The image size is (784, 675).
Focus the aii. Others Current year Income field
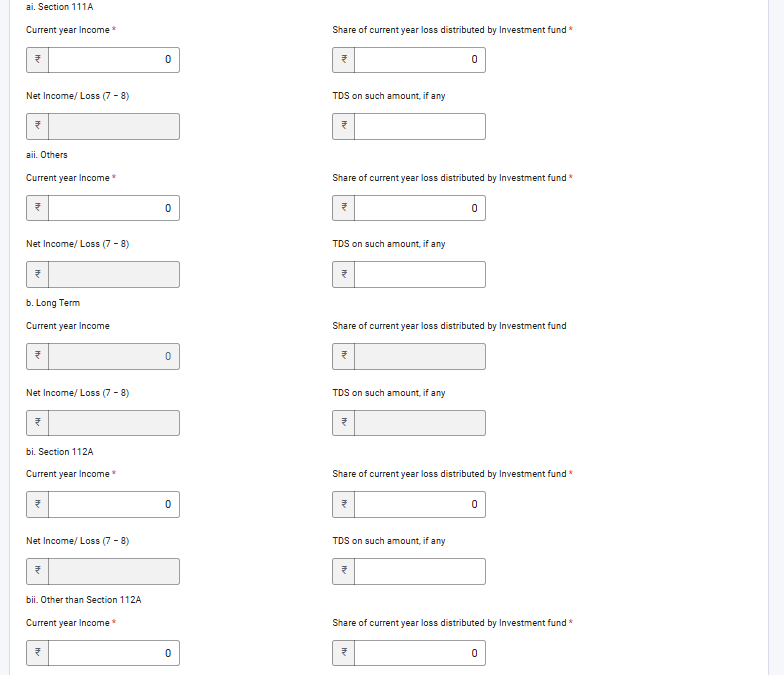coord(114,208)
